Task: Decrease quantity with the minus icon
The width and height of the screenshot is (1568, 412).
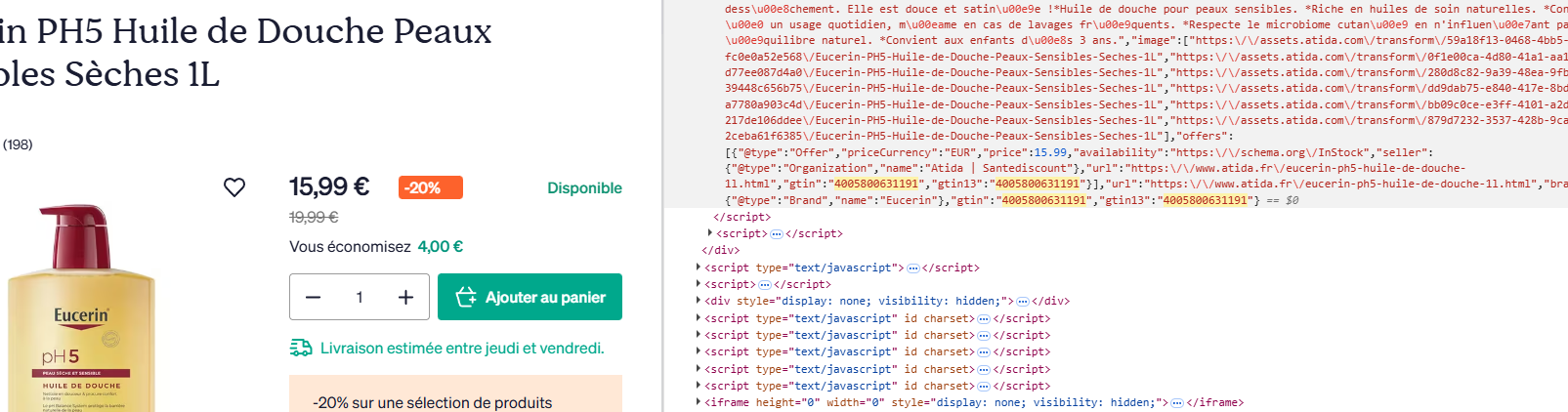Action: 314,298
